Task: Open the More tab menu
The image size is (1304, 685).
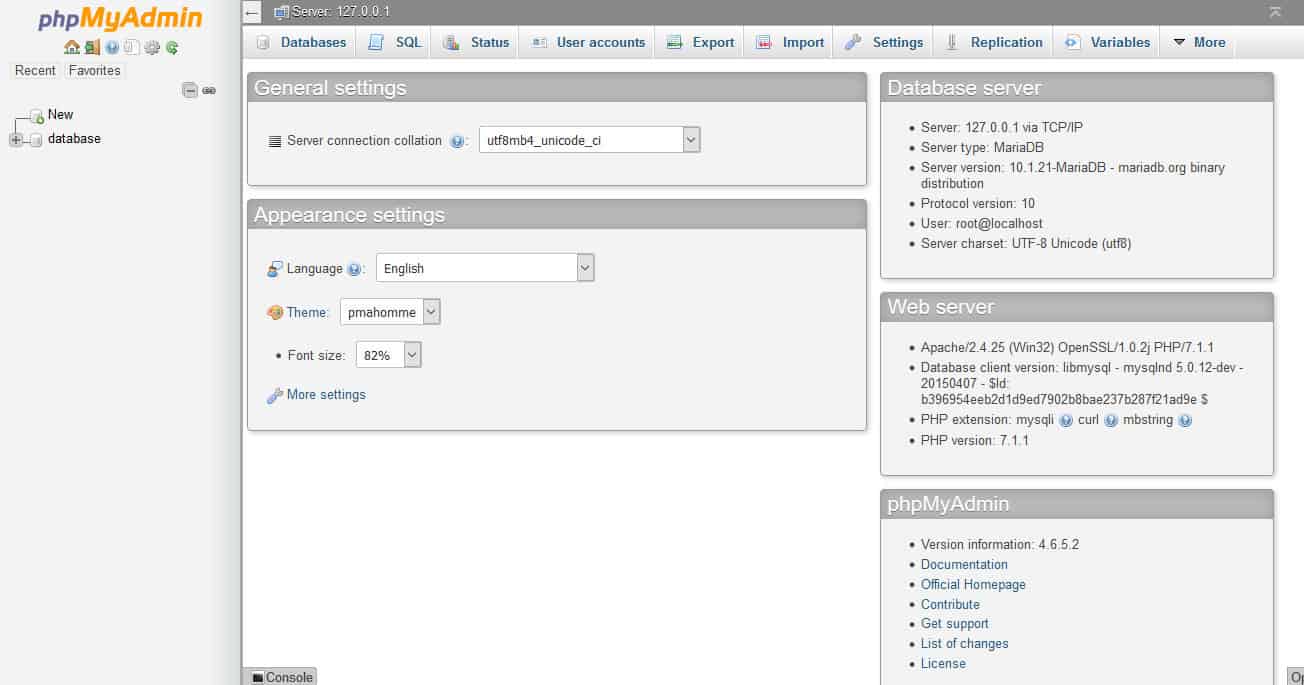Action: (1198, 42)
